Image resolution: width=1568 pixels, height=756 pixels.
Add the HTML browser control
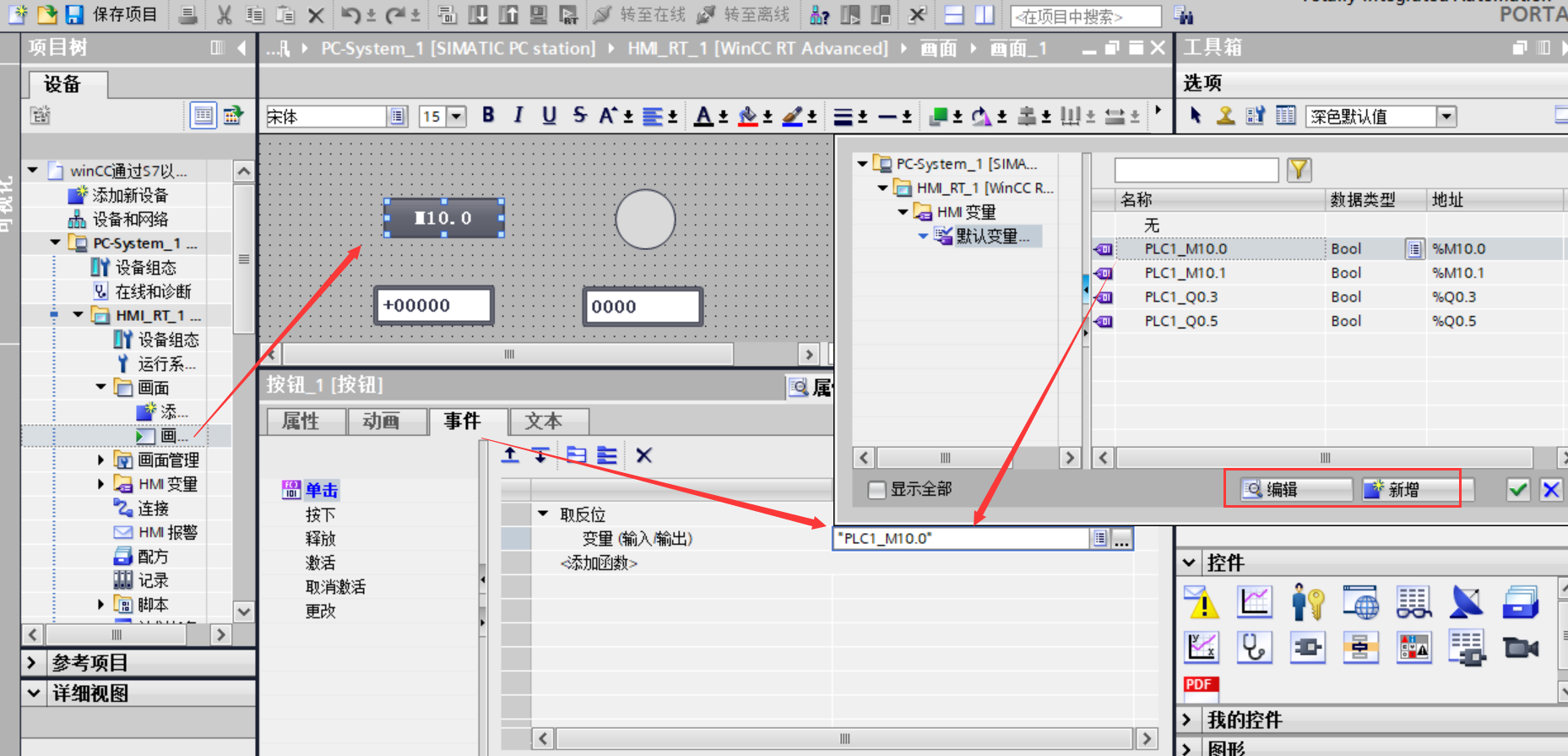tap(1361, 602)
